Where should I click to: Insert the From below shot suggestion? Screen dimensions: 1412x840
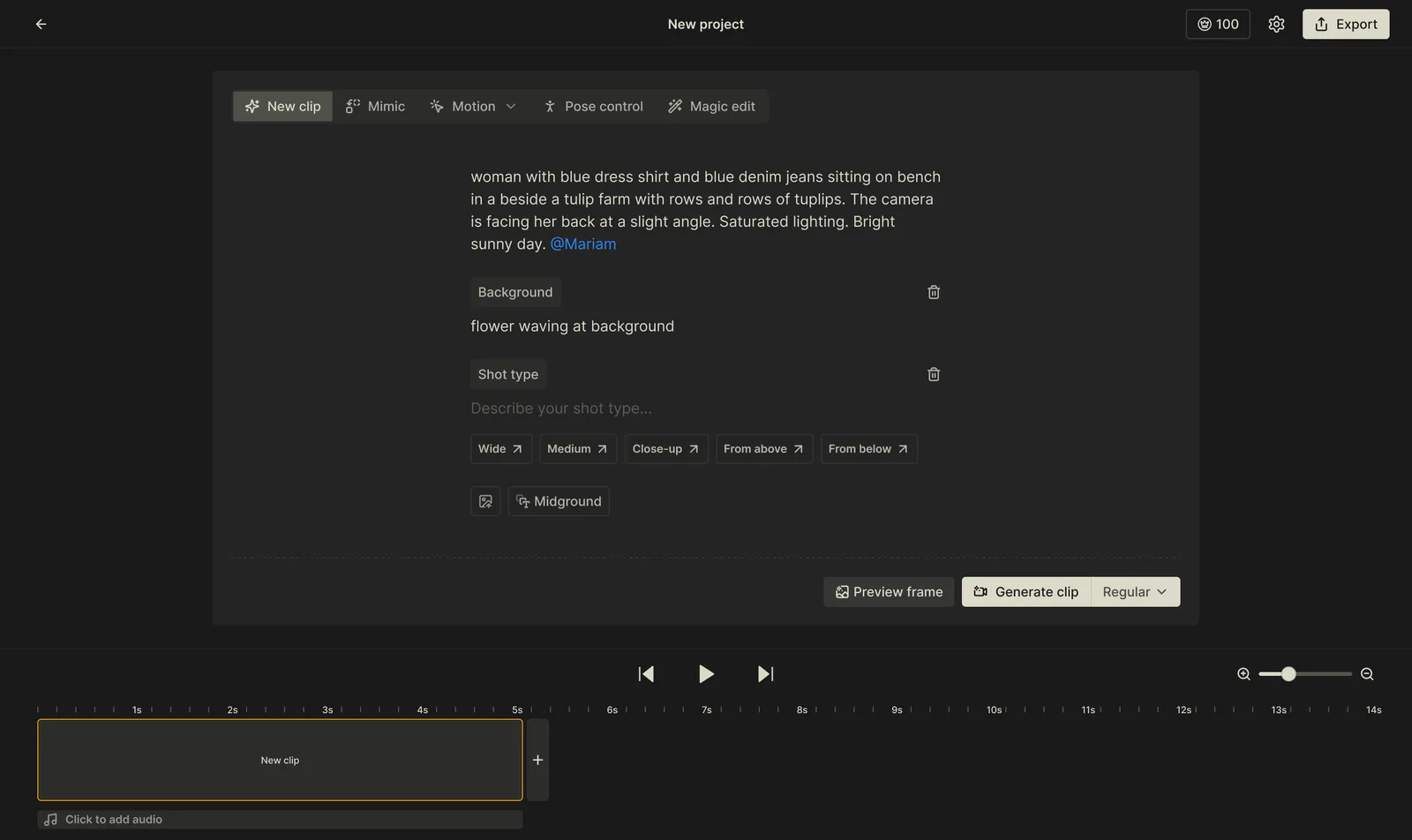point(868,449)
